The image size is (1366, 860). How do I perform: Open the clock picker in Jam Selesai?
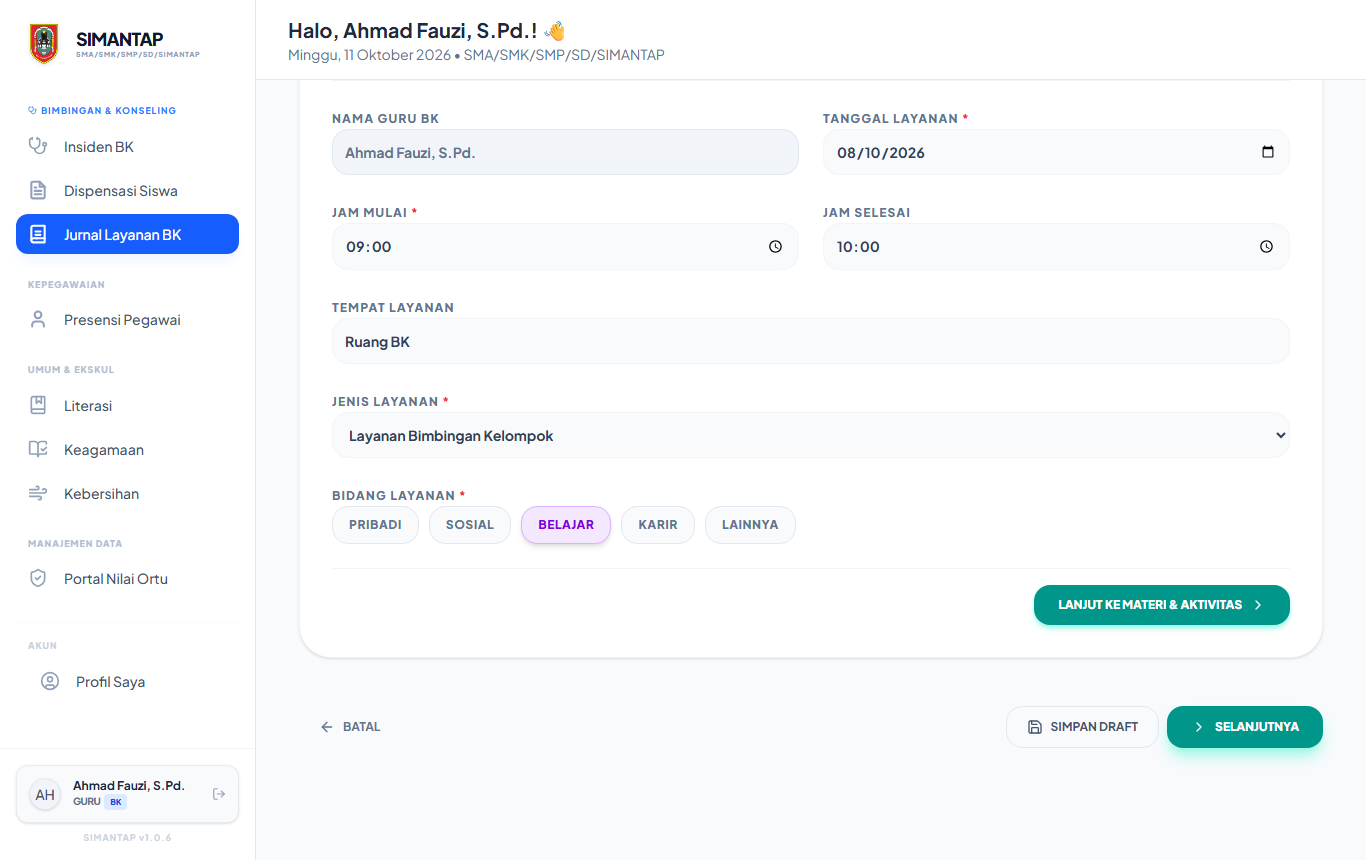point(1266,247)
